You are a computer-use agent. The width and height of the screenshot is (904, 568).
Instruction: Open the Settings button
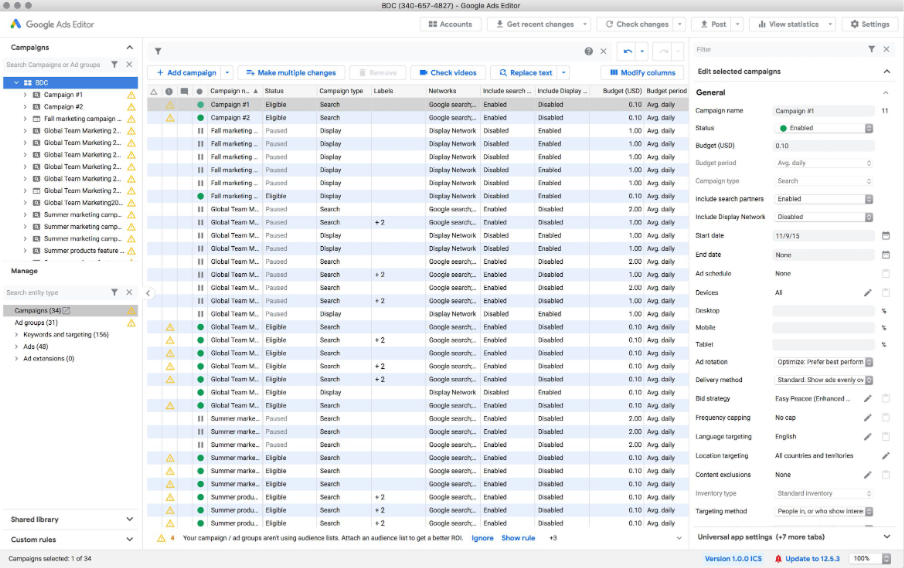click(x=870, y=24)
